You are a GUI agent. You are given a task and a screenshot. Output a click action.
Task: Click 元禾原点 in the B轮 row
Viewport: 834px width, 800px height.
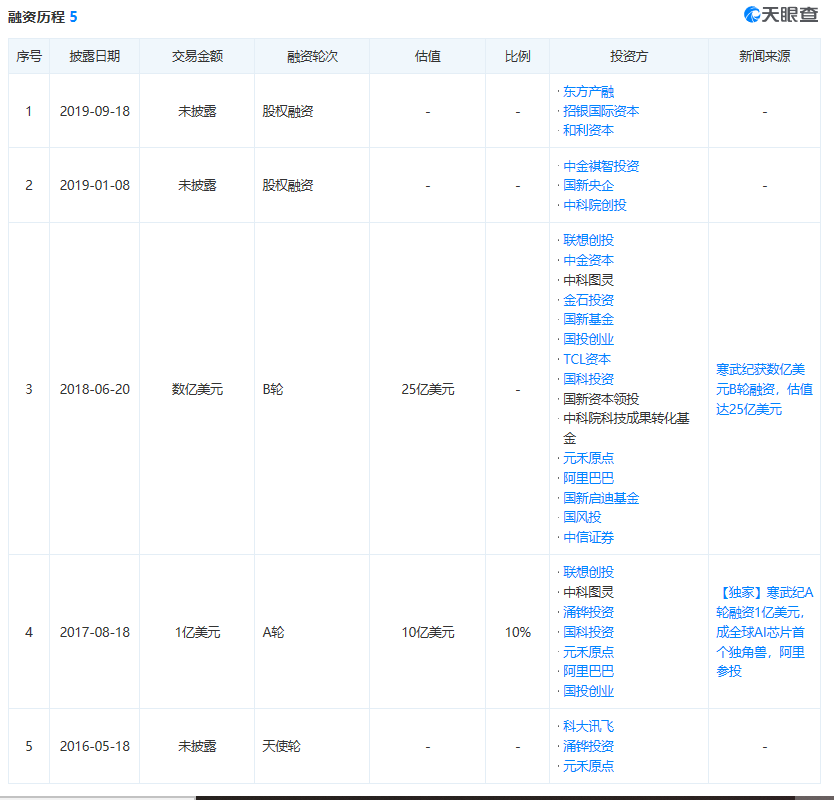[x=588, y=459]
